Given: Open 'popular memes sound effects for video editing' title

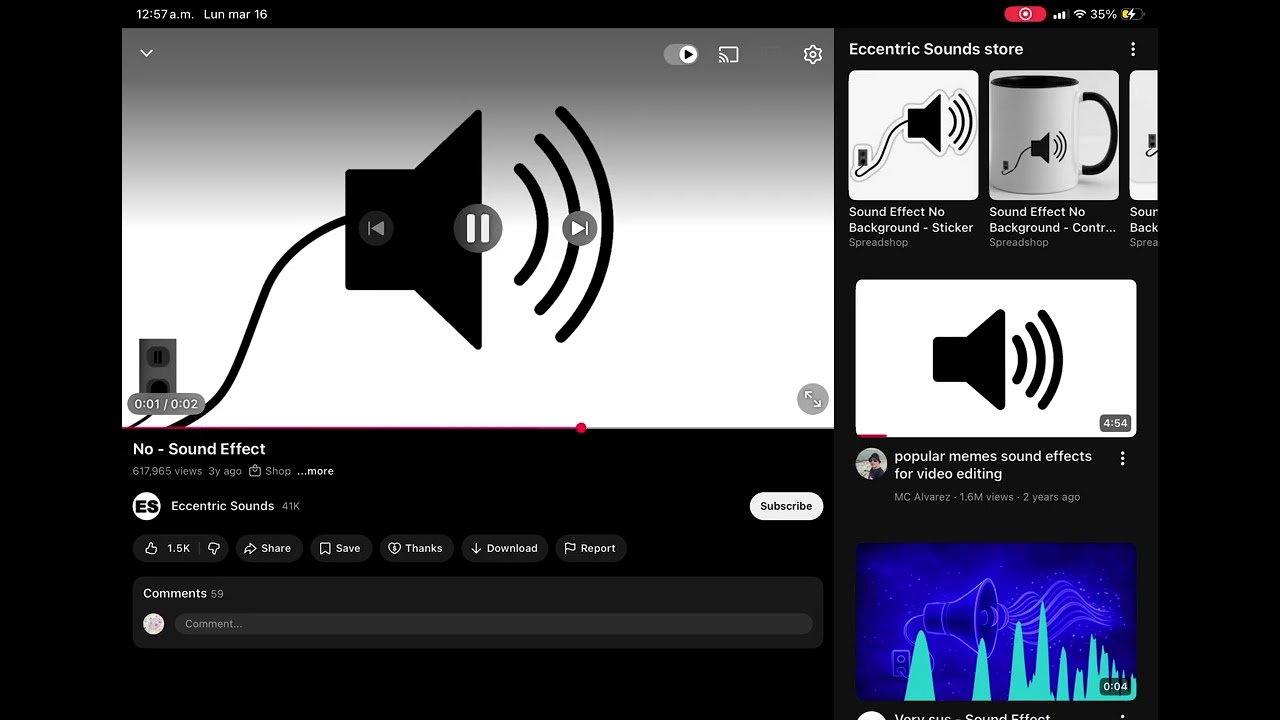Looking at the screenshot, I should point(993,465).
